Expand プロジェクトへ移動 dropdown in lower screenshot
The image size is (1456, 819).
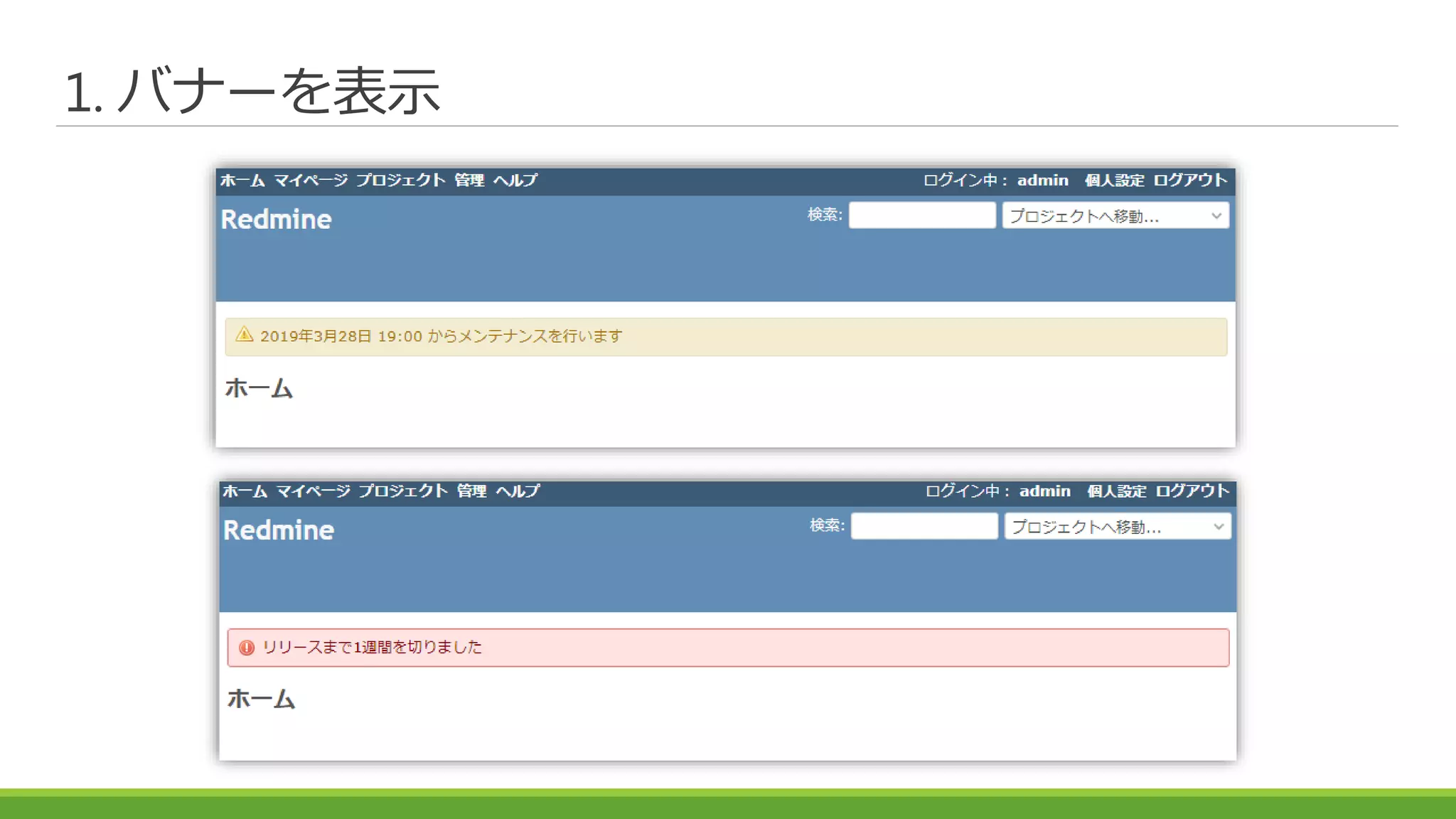pyautogui.click(x=1118, y=526)
